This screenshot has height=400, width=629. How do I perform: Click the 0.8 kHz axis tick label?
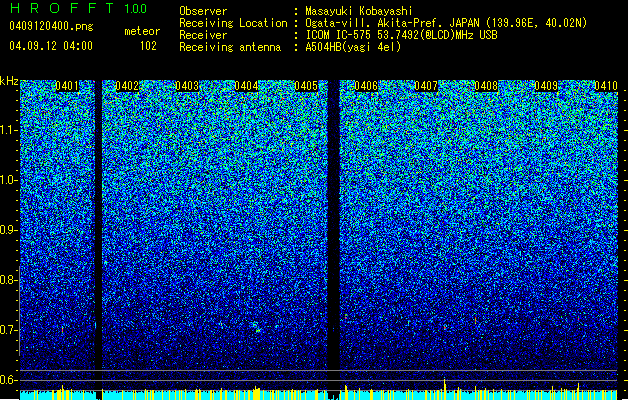[x=8, y=280]
